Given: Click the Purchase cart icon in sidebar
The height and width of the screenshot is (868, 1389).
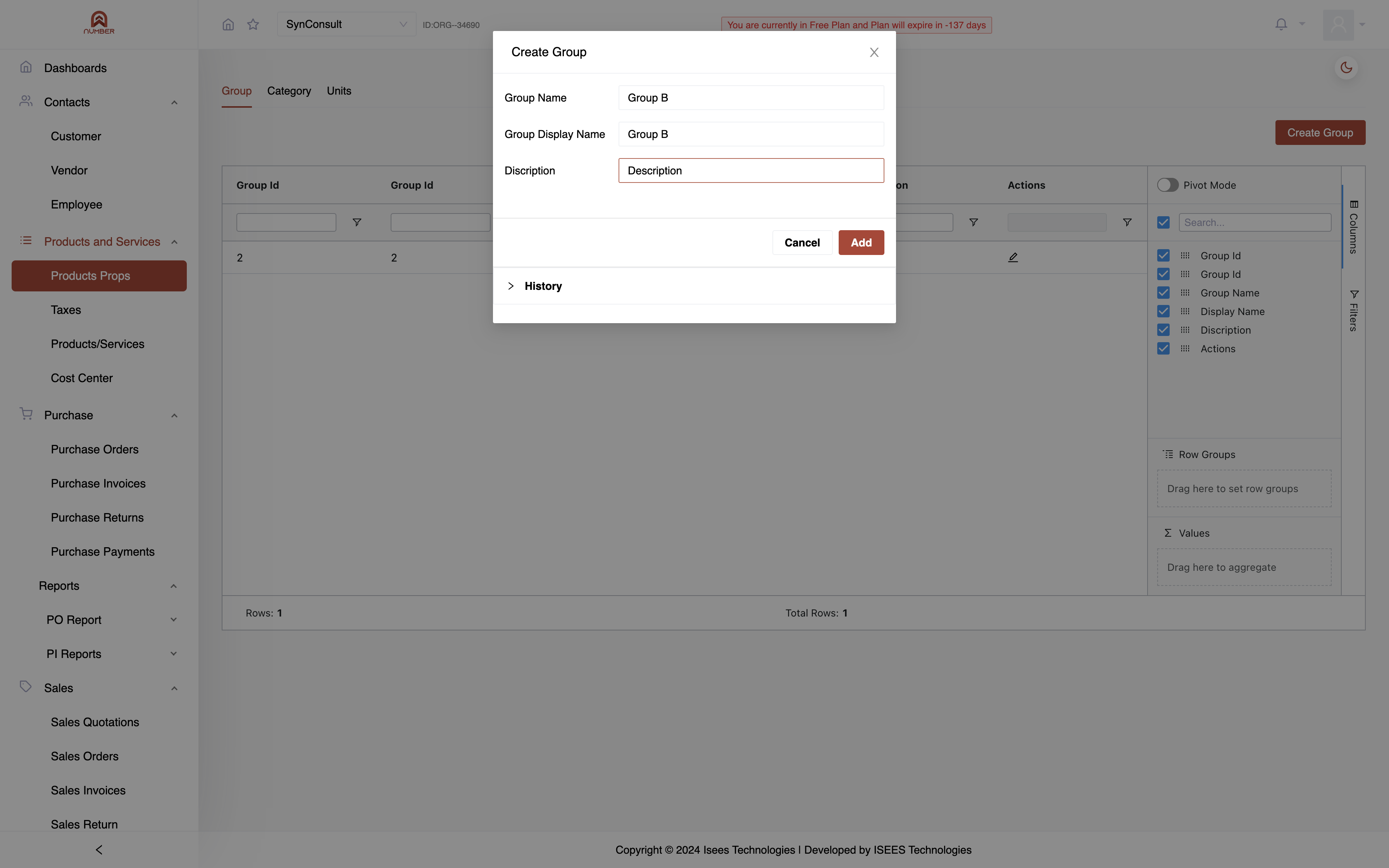Looking at the screenshot, I should 26,414.
